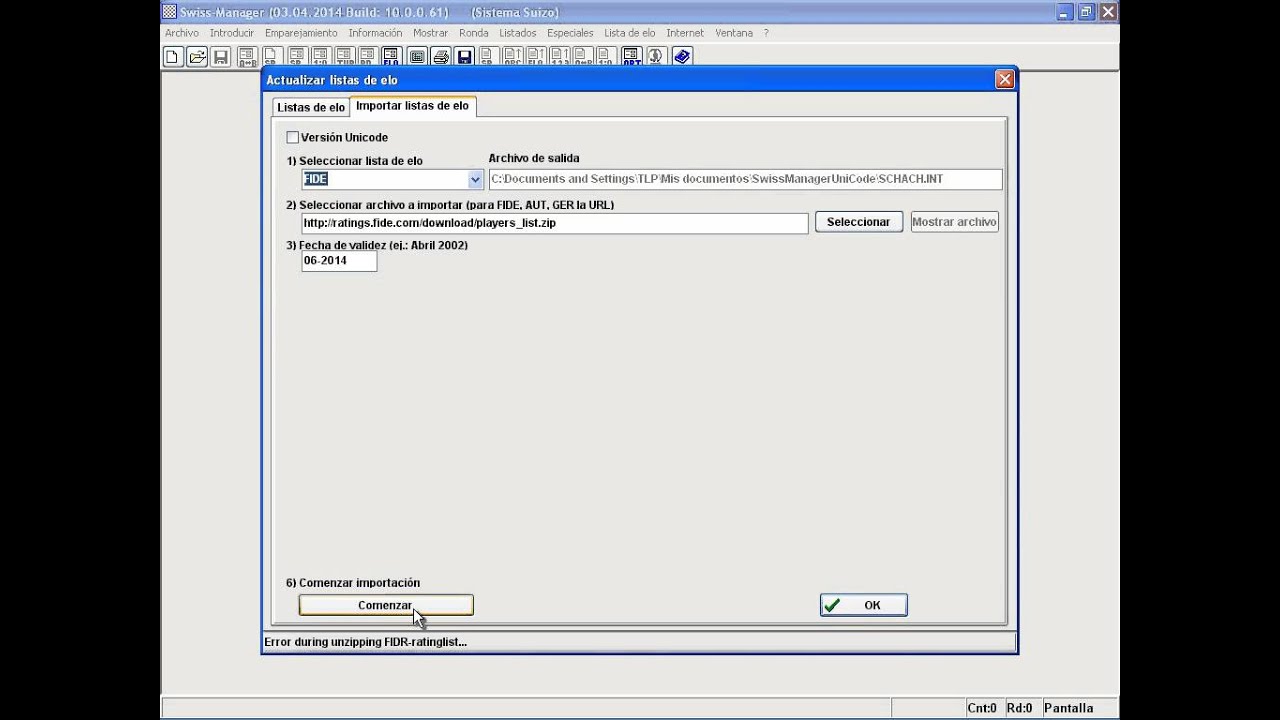Screen dimensions: 1280x720
Task: Click the OPT options toolbar icon
Action: (630, 57)
